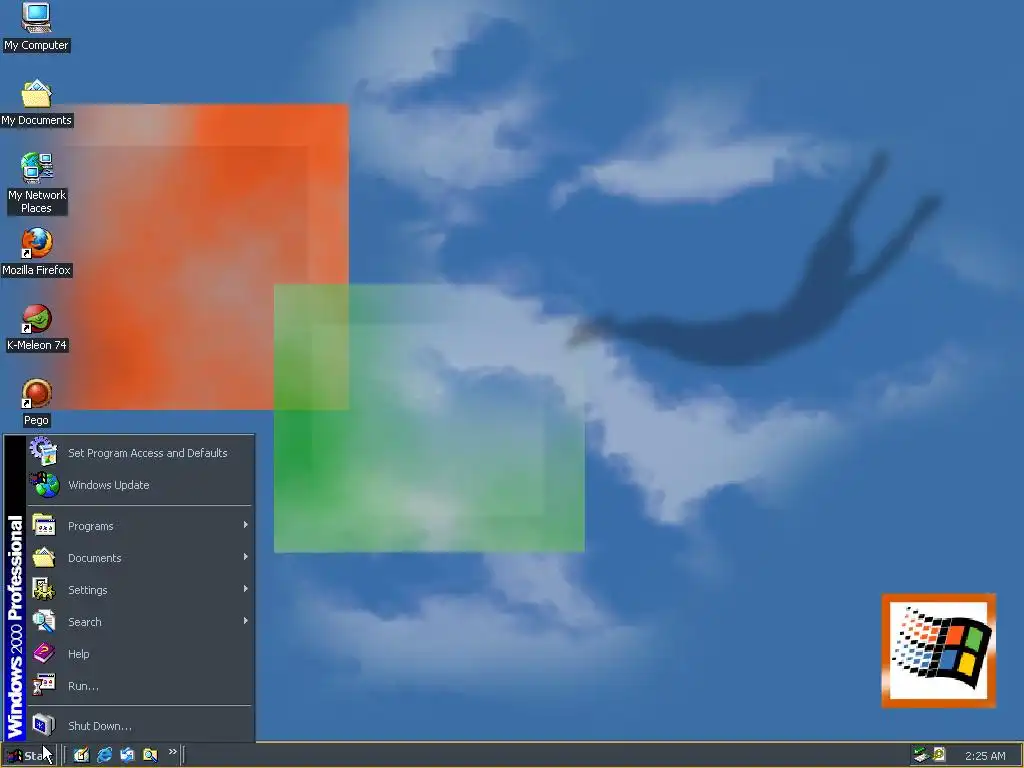
Task: Open Help from the Start menu
Action: 140,654
